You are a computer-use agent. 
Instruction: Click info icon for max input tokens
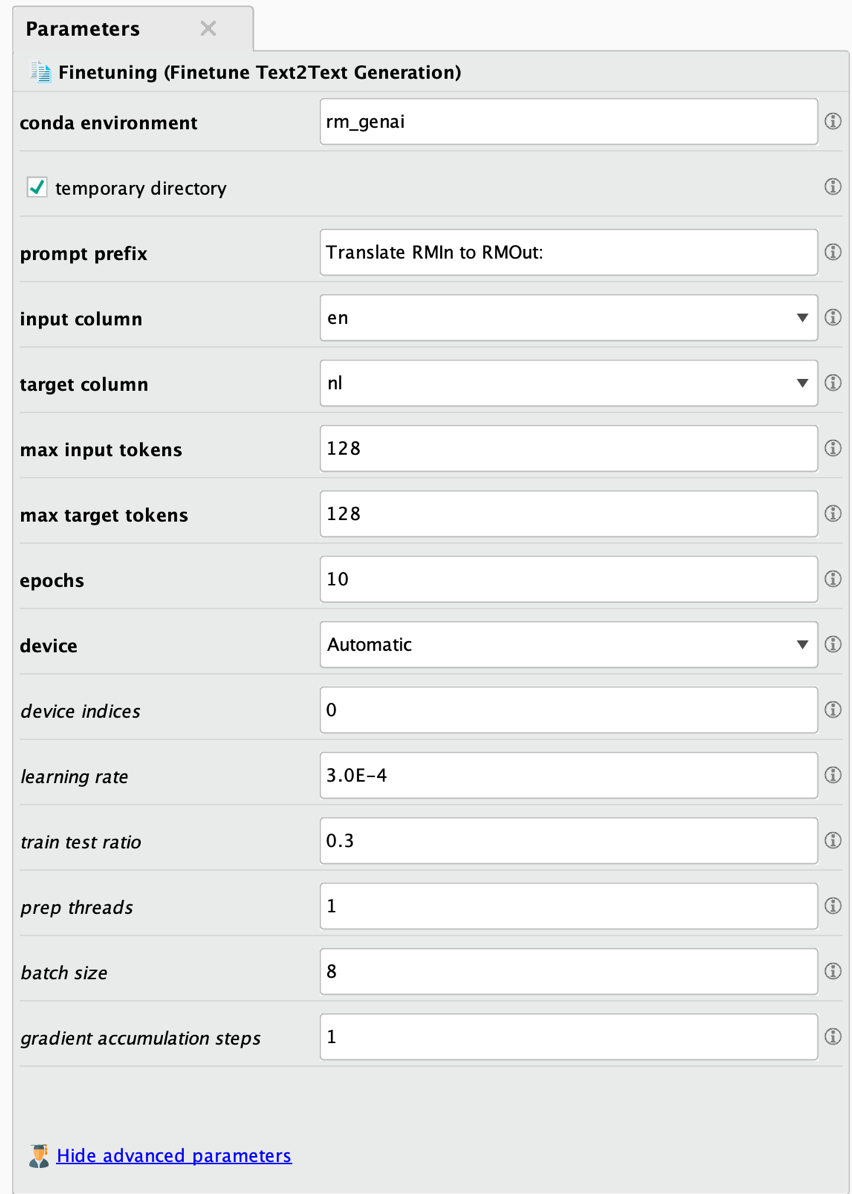(x=832, y=448)
